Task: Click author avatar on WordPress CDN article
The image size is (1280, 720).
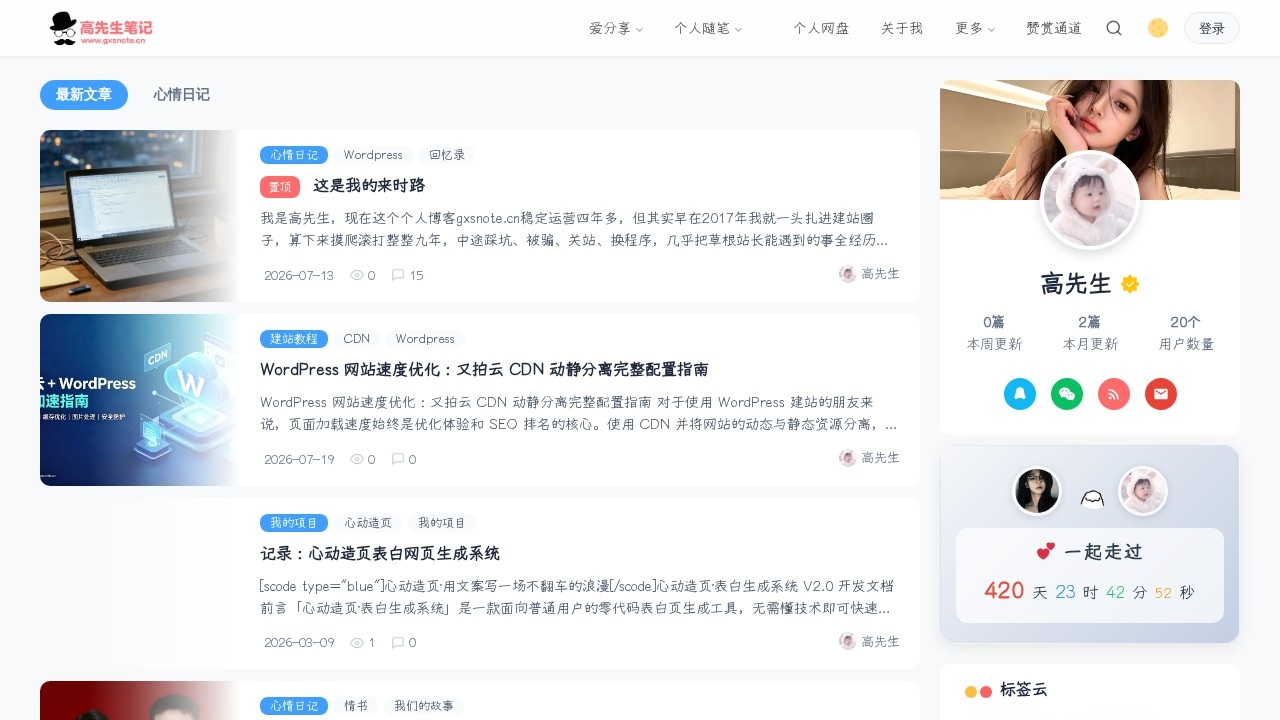Action: (848, 458)
